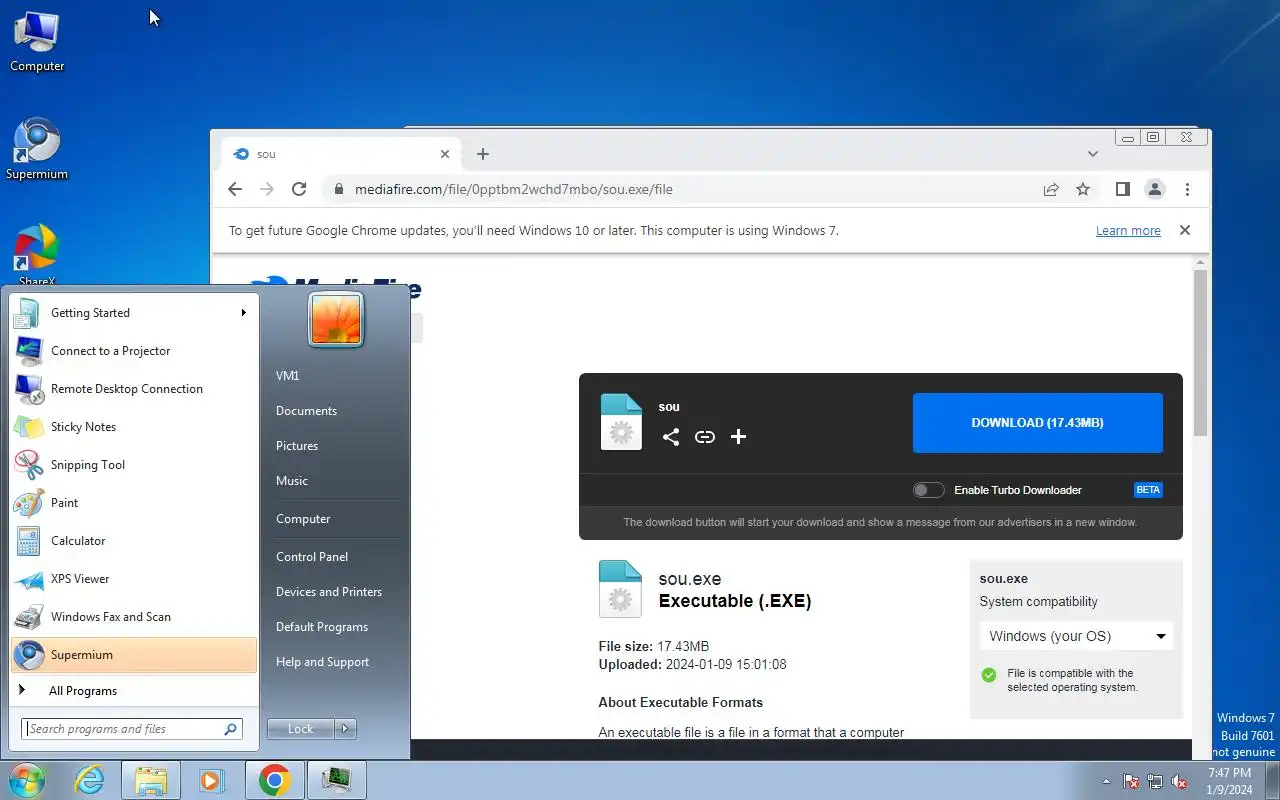Open Internet Explorer from the taskbar
Viewport: 1280px width, 800px height.
tap(90, 780)
